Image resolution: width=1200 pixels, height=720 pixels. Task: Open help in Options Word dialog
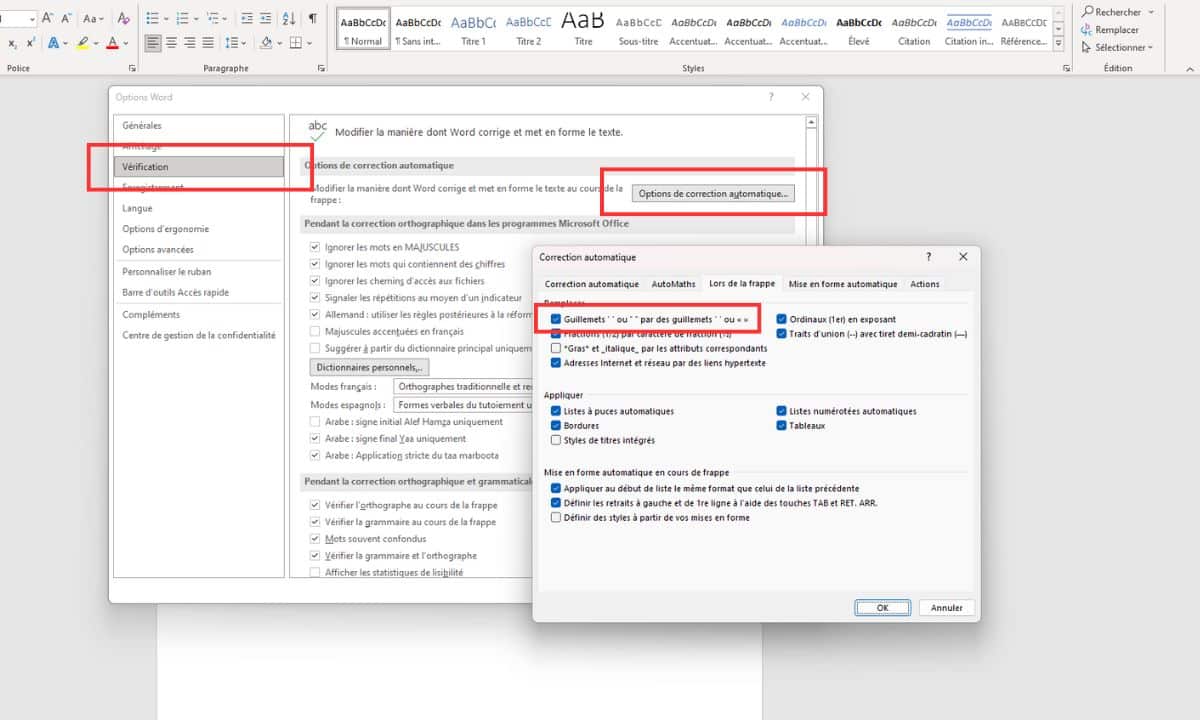771,97
